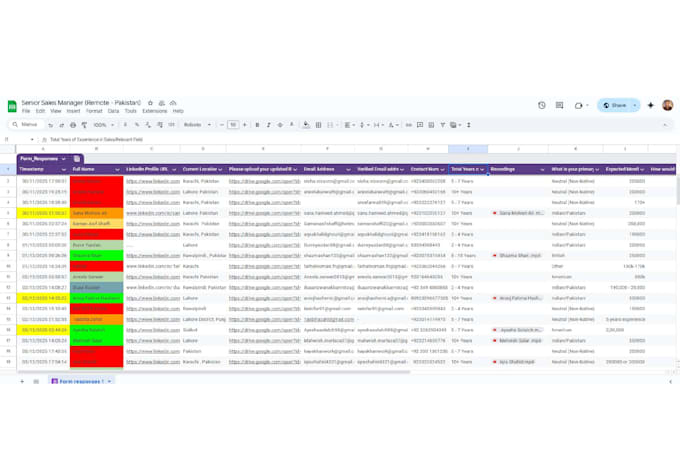Click the move-to-folder icon beside title

point(162,103)
